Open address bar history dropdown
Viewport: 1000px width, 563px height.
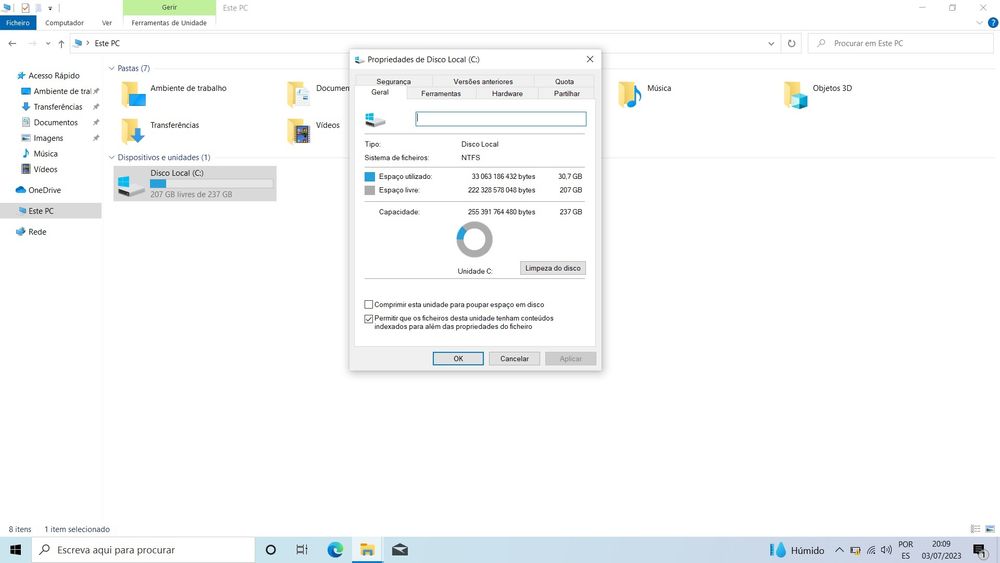click(771, 43)
